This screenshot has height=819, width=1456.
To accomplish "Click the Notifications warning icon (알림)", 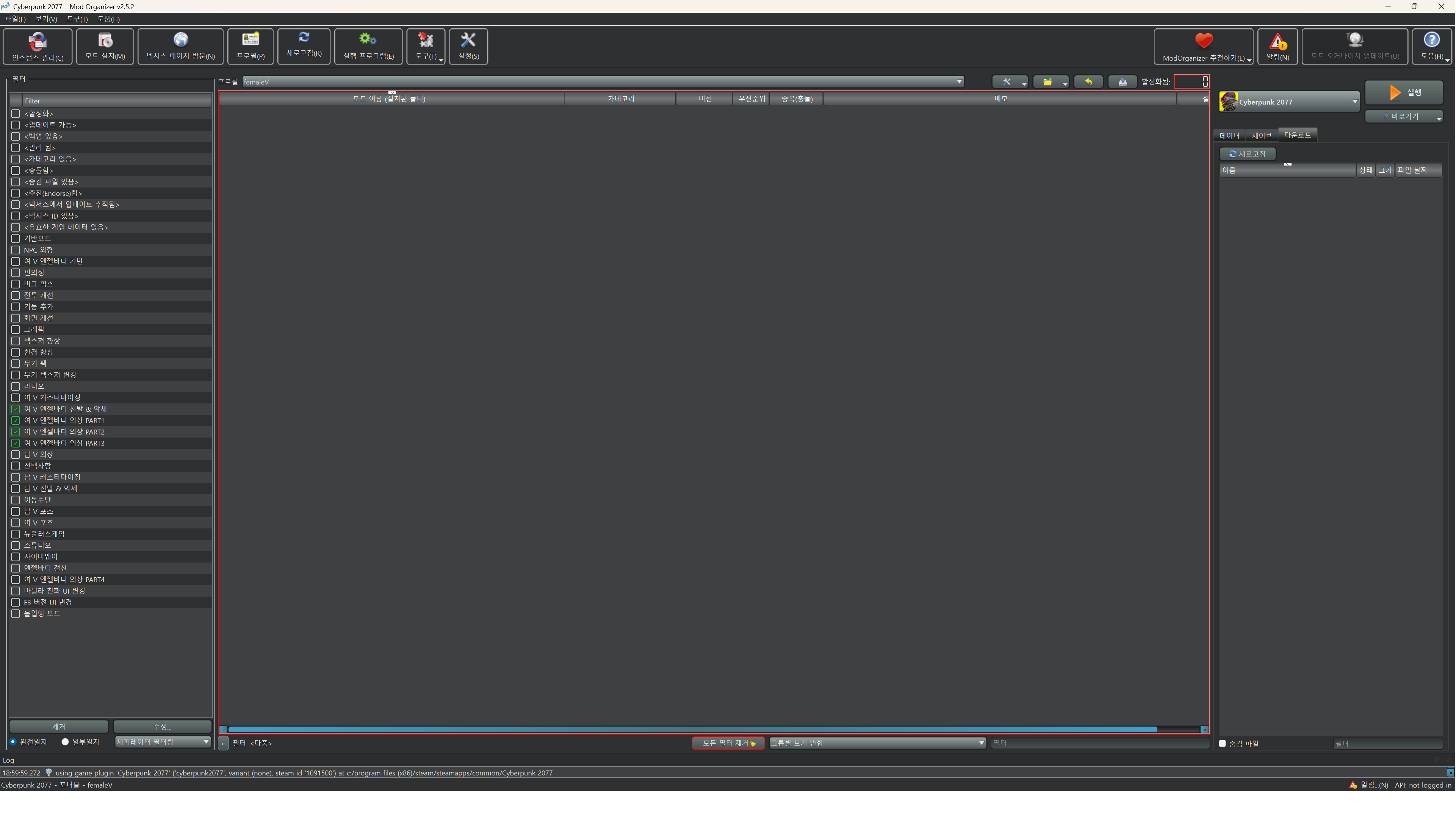I will pyautogui.click(x=1278, y=42).
